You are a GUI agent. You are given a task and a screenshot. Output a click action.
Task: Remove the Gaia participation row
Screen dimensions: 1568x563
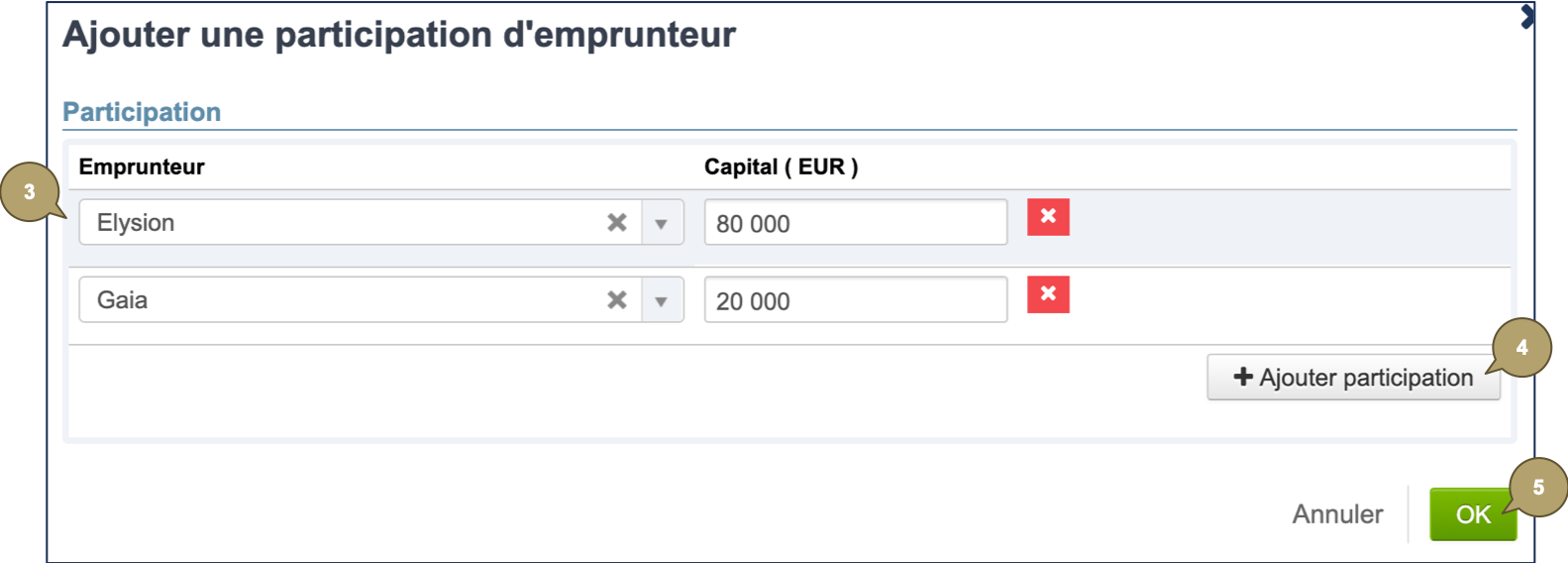1048,294
